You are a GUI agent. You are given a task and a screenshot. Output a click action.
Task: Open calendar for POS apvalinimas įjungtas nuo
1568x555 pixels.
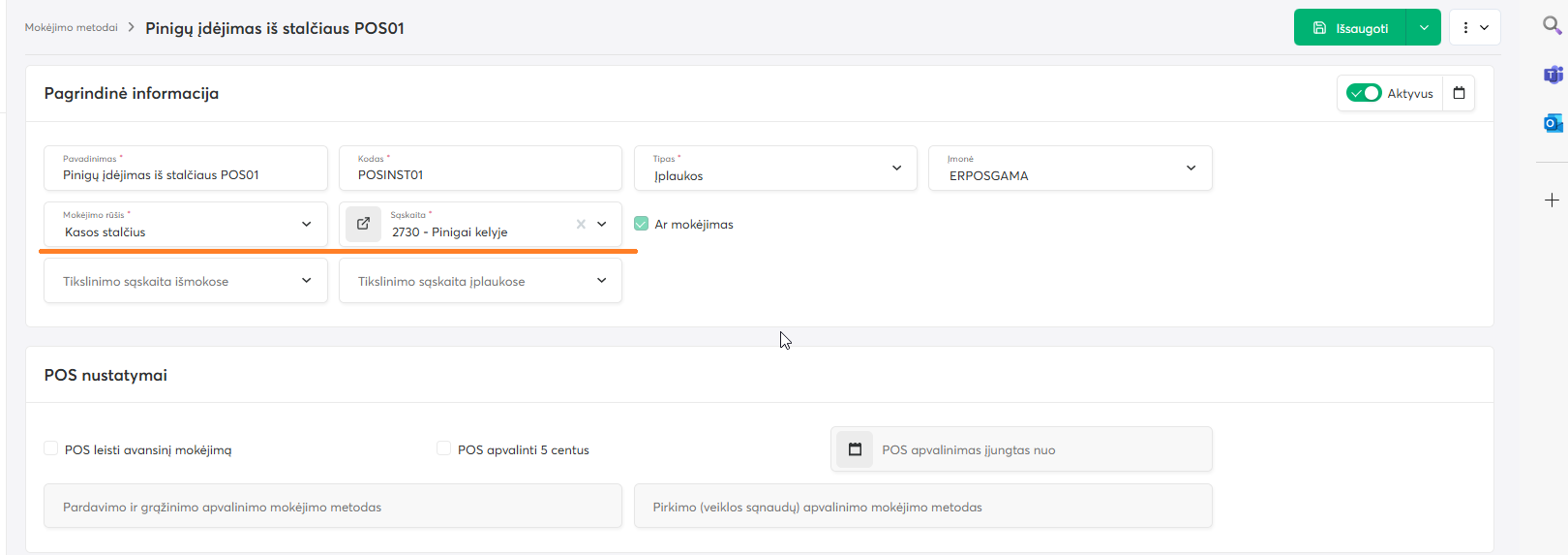coord(855,449)
